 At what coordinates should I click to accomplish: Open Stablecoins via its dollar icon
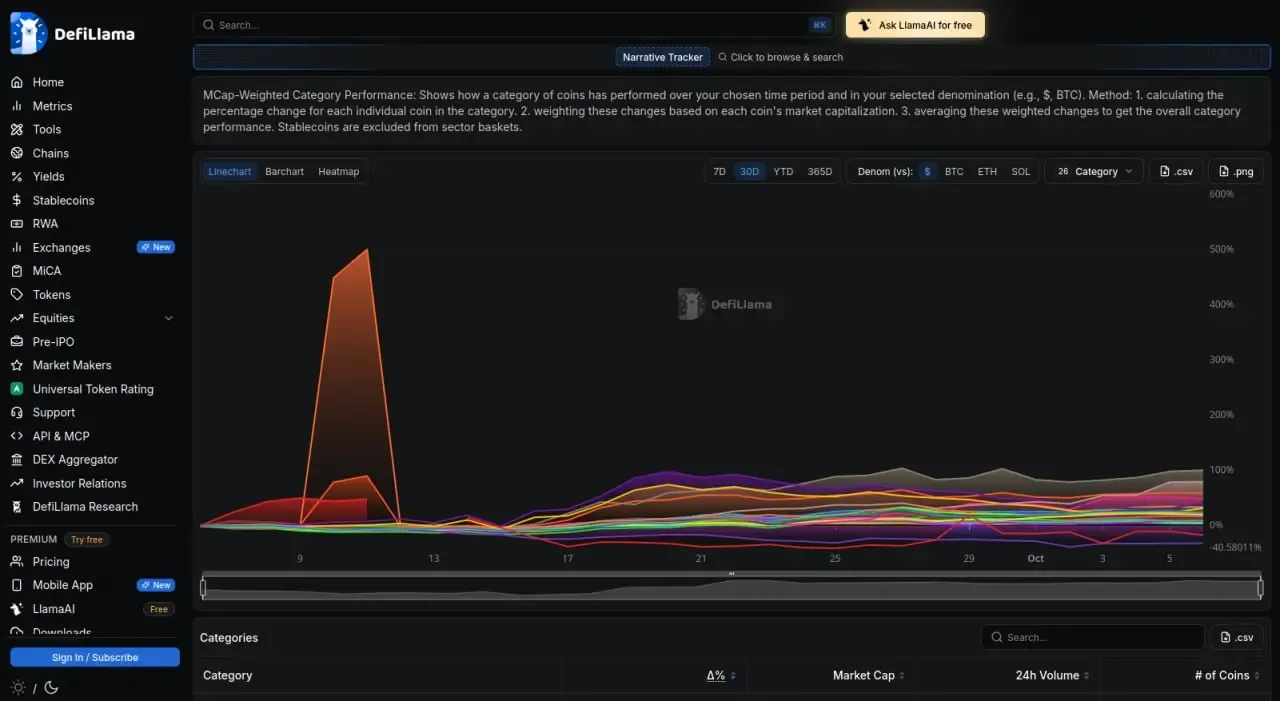pyautogui.click(x=16, y=200)
